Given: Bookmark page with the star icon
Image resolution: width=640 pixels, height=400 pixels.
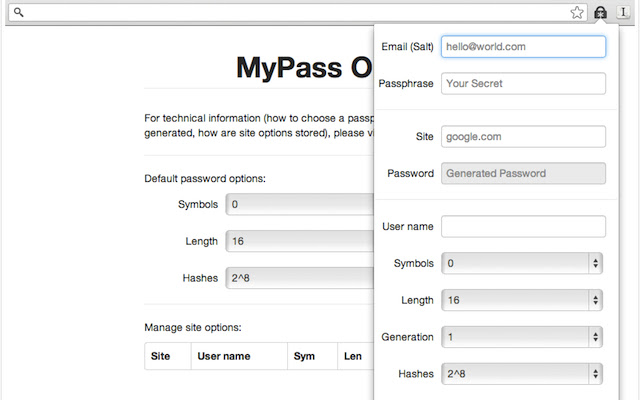Looking at the screenshot, I should (577, 13).
